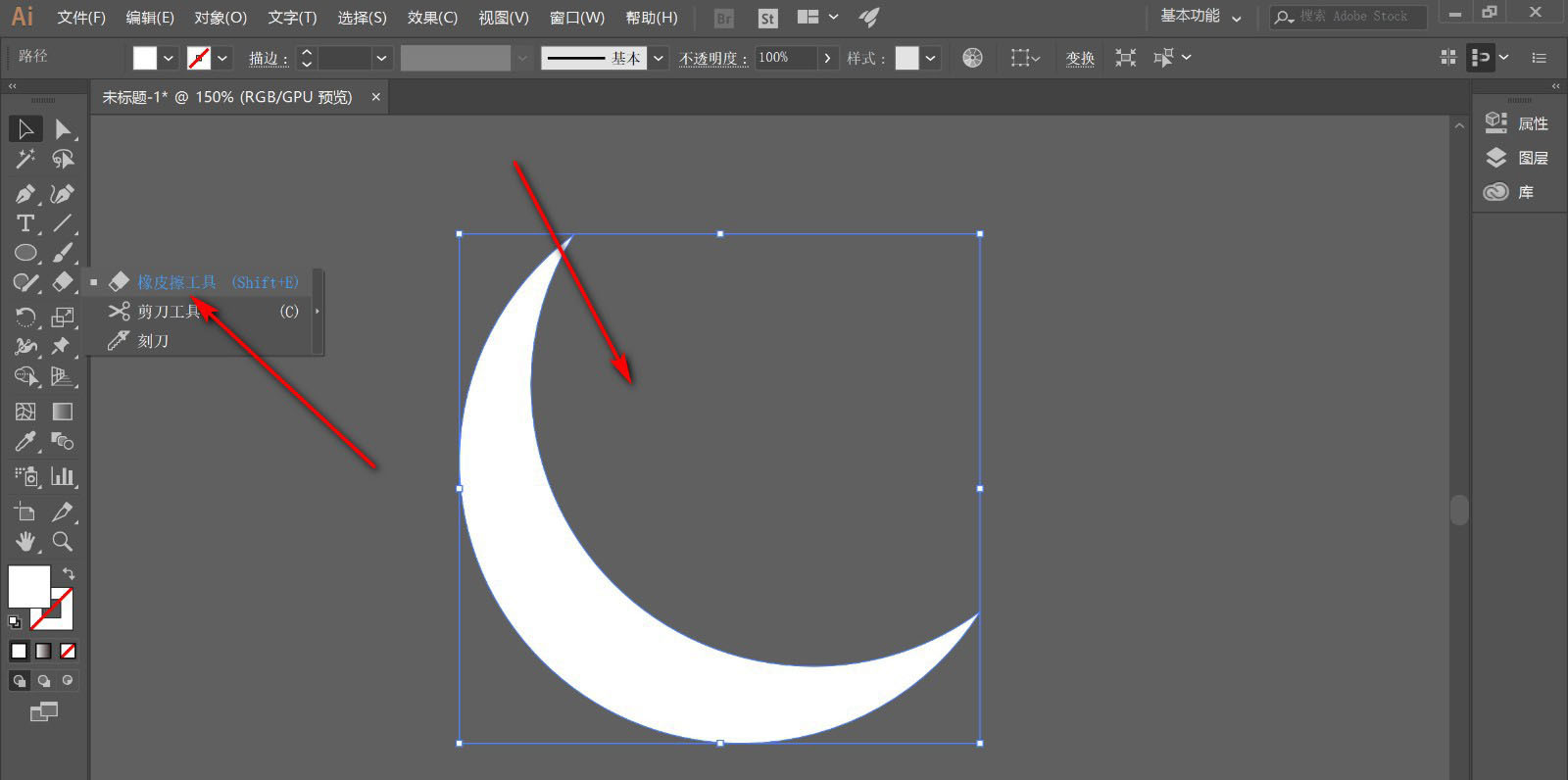Switch paint mode to Gradient
This screenshot has width=1568, height=780.
pyautogui.click(x=43, y=651)
